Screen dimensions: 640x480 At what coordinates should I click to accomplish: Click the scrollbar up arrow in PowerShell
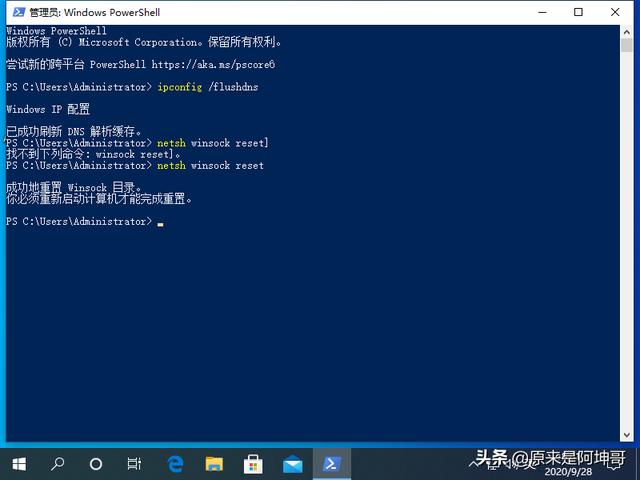(627, 31)
